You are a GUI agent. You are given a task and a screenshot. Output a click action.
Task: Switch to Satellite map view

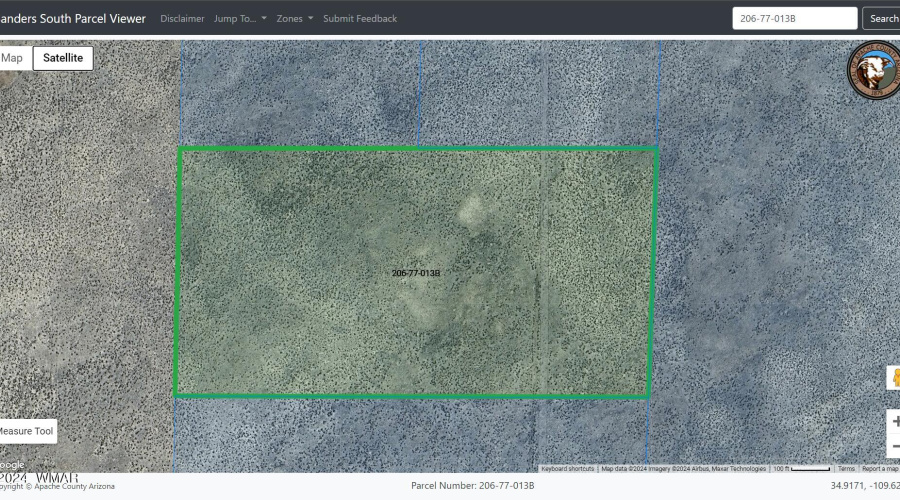coord(63,58)
